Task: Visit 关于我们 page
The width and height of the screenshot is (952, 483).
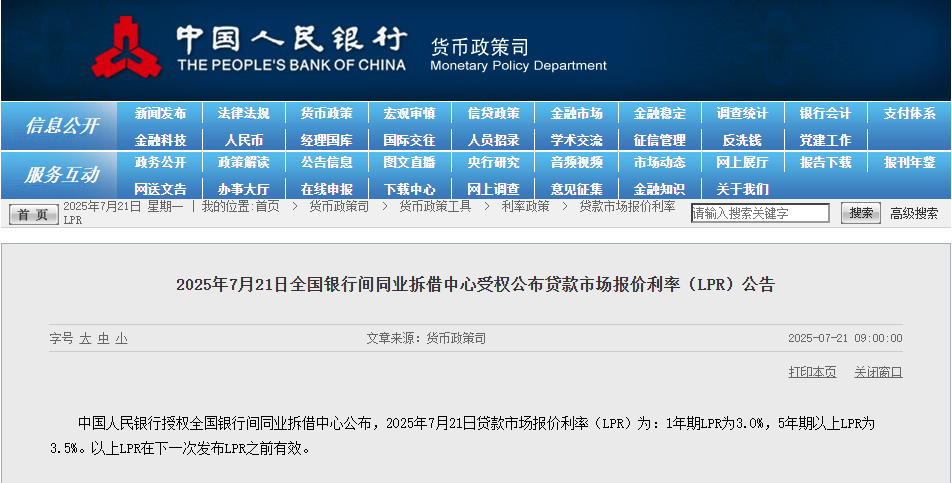Action: click(x=743, y=189)
